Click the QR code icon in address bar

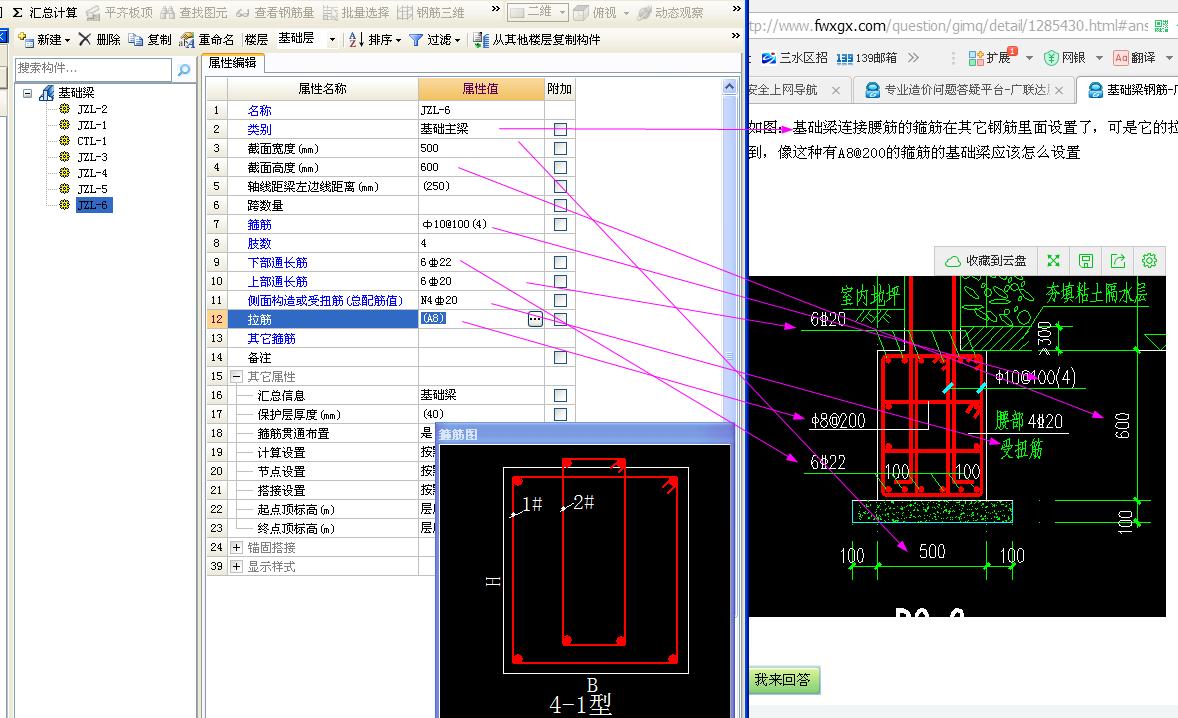[1161, 26]
